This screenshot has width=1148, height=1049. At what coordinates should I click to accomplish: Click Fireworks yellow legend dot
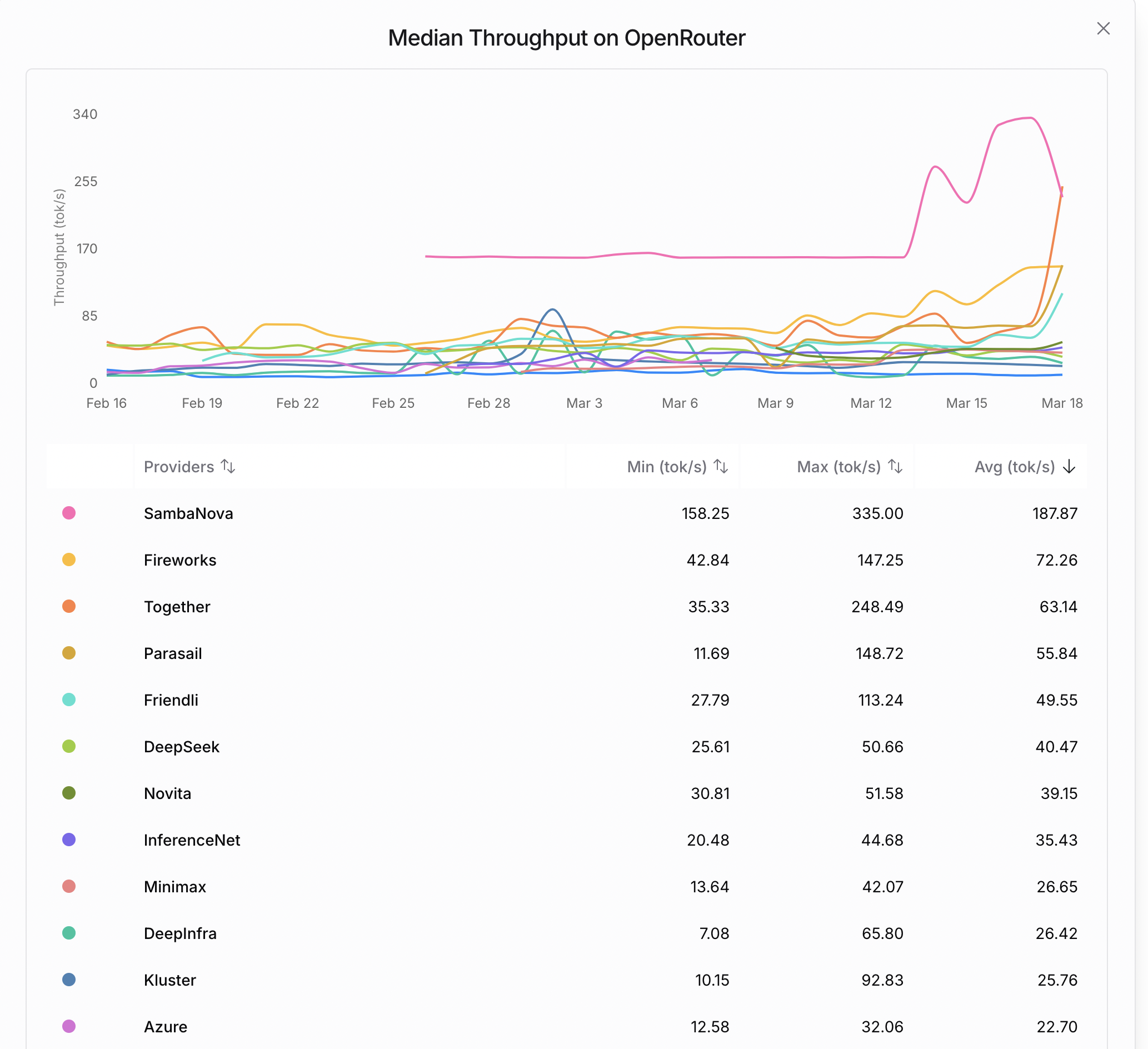[x=69, y=560]
